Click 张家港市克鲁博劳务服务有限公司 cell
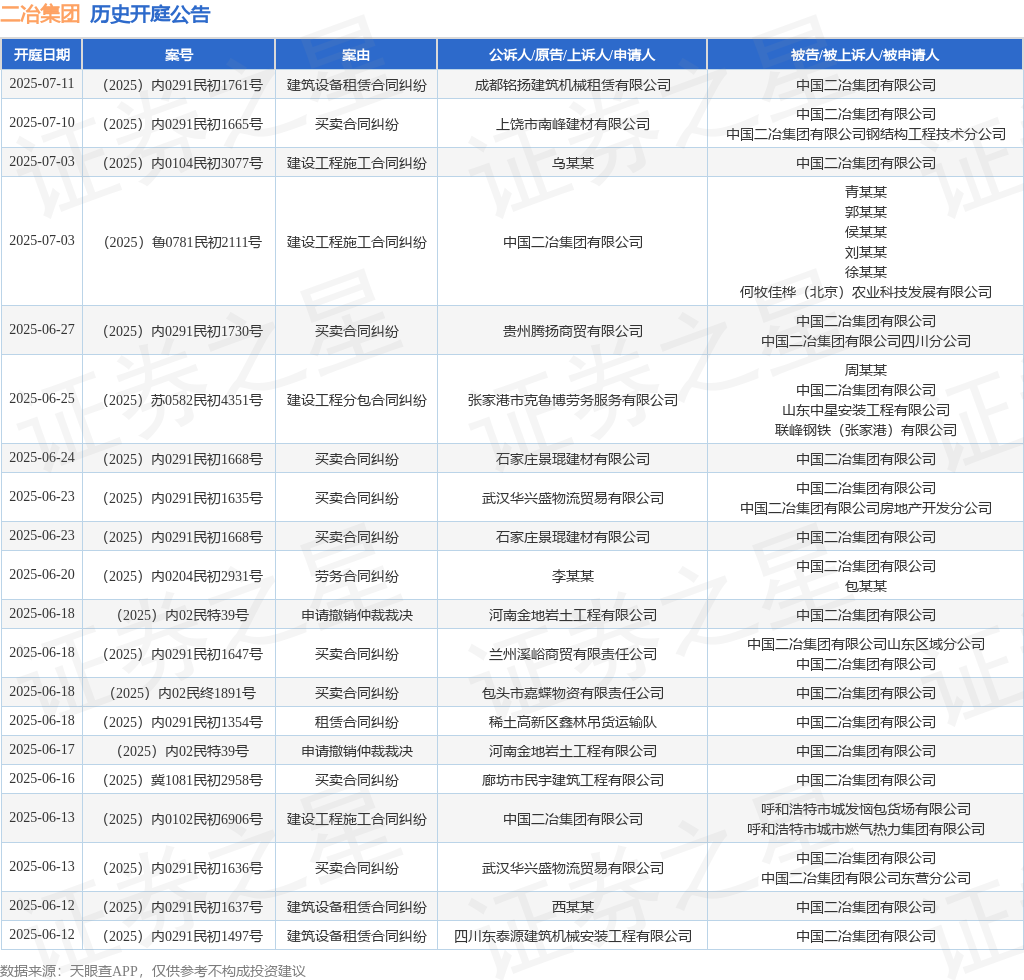The width and height of the screenshot is (1024, 980). [573, 400]
